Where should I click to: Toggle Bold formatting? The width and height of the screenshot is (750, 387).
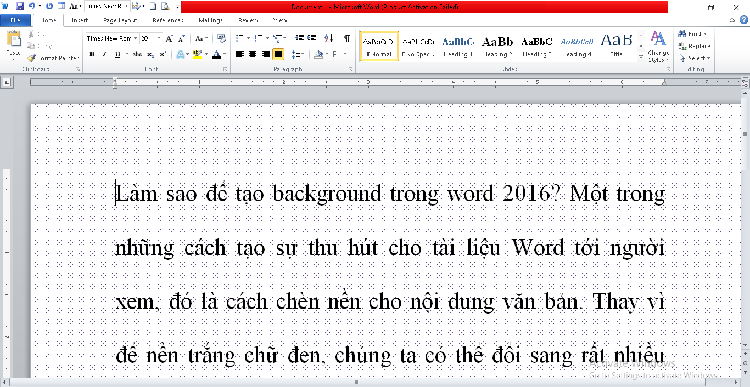[x=92, y=54]
